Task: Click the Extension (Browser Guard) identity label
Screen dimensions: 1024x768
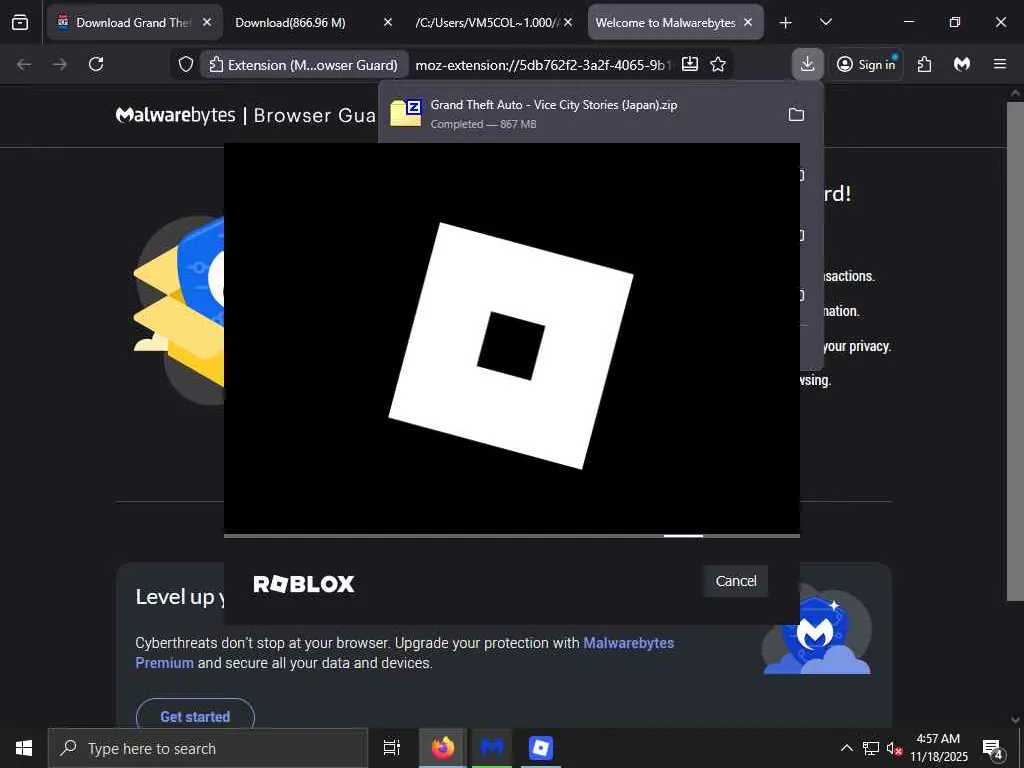Action: (x=304, y=65)
